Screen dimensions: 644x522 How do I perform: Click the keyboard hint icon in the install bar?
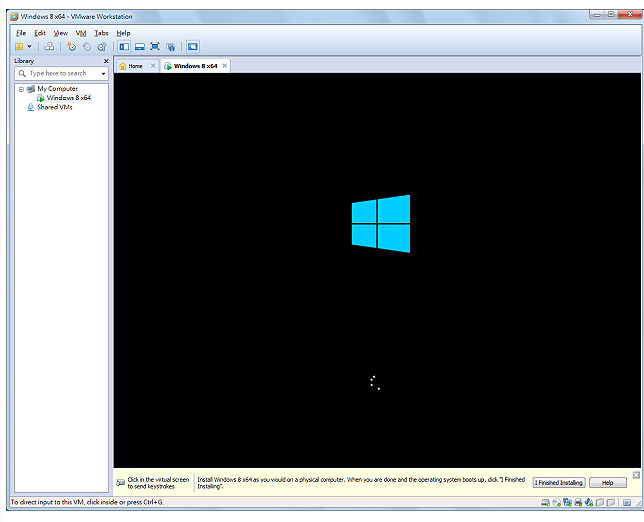[120, 483]
